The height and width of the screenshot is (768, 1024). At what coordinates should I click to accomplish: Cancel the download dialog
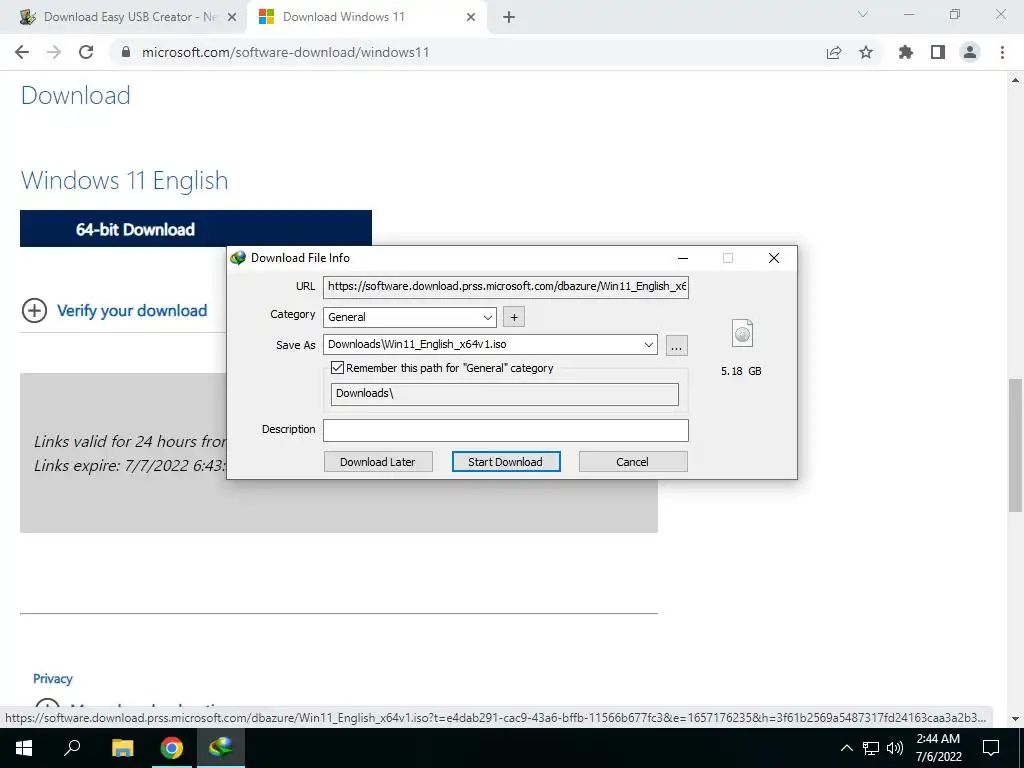(632, 462)
